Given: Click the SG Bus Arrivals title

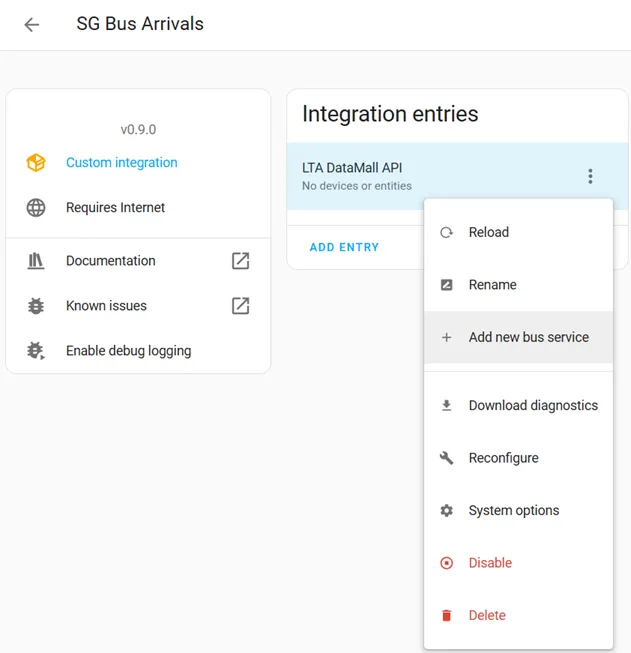Looking at the screenshot, I should coord(140,24).
